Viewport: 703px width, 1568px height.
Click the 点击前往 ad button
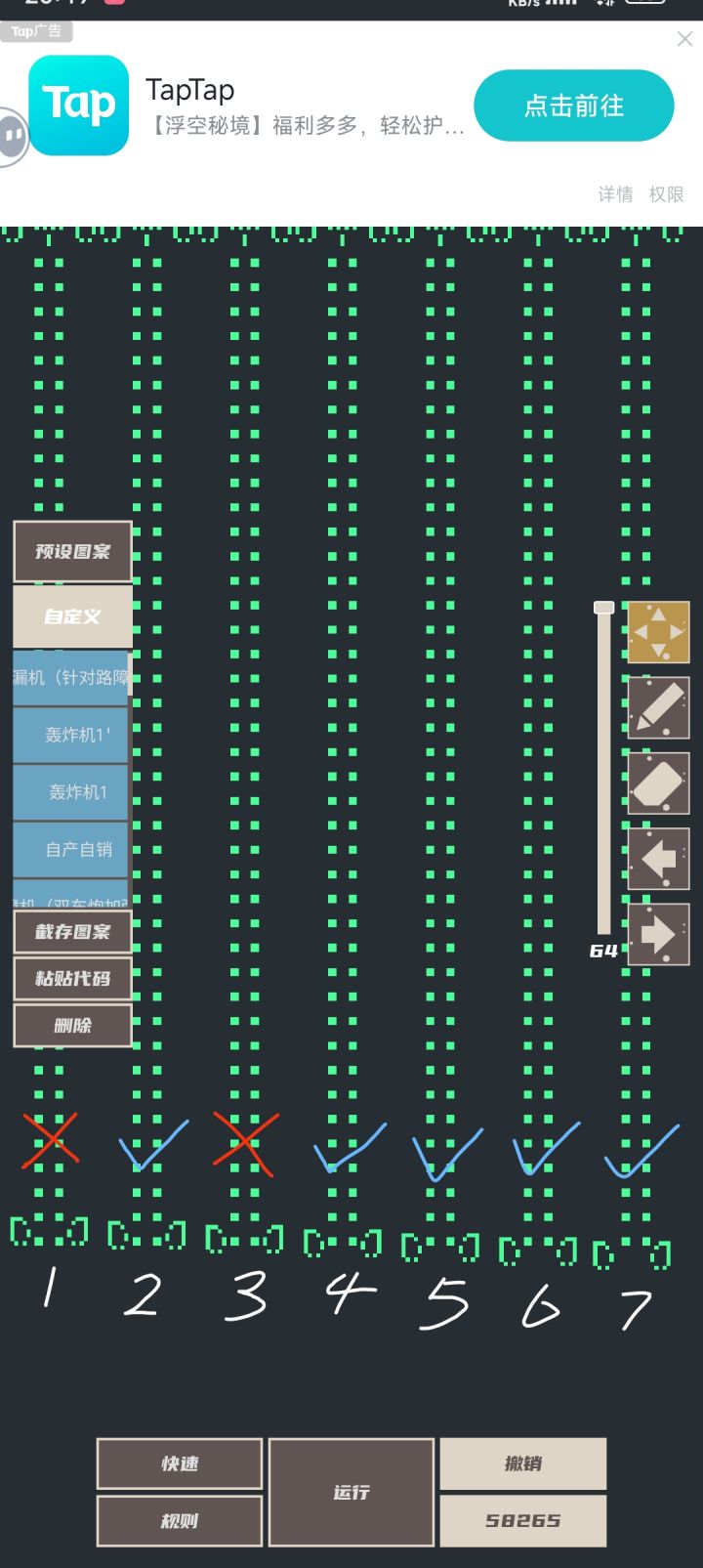574,106
